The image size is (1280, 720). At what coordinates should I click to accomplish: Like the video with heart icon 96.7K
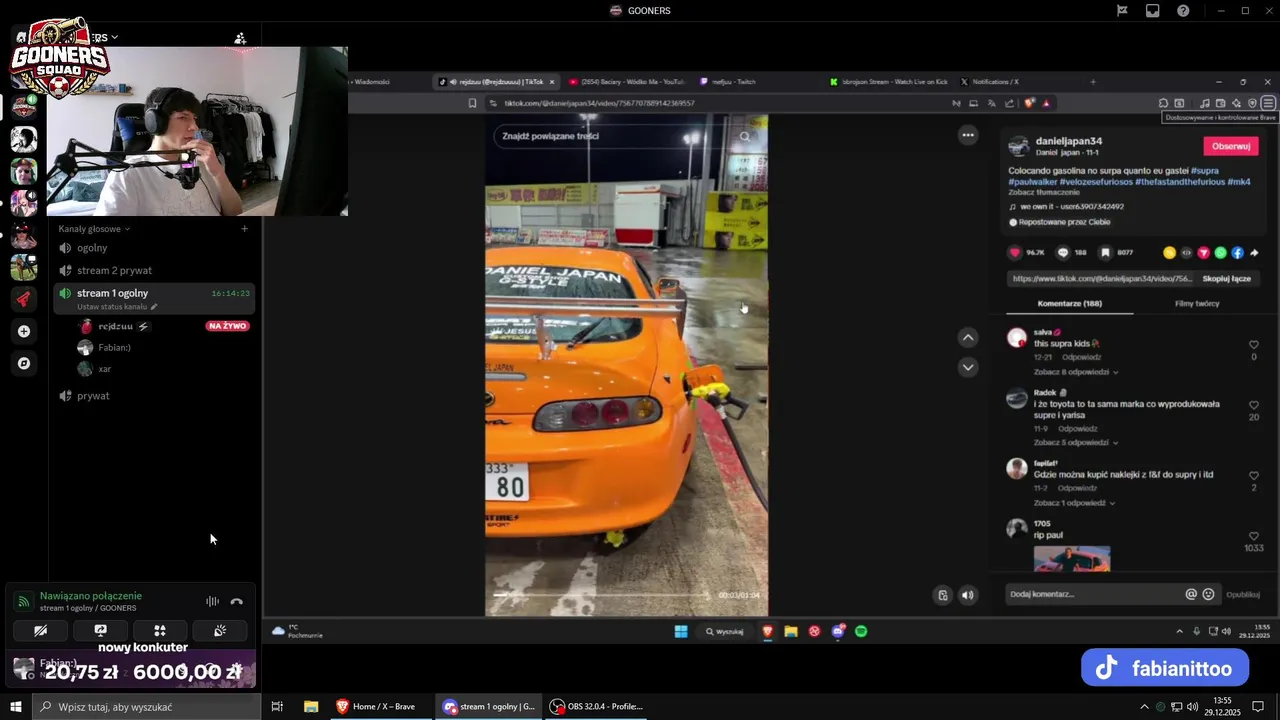1015,253
